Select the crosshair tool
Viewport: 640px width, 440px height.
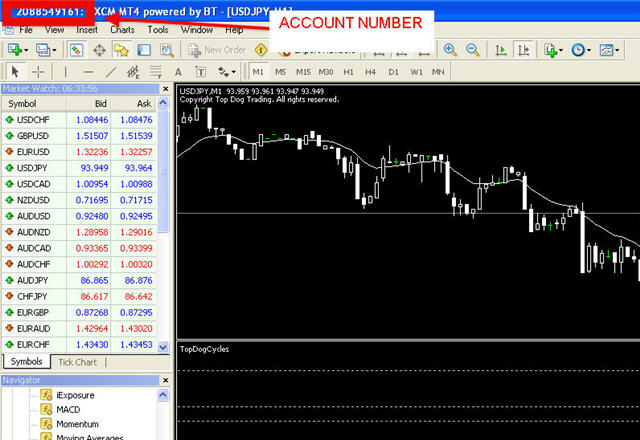point(38,72)
